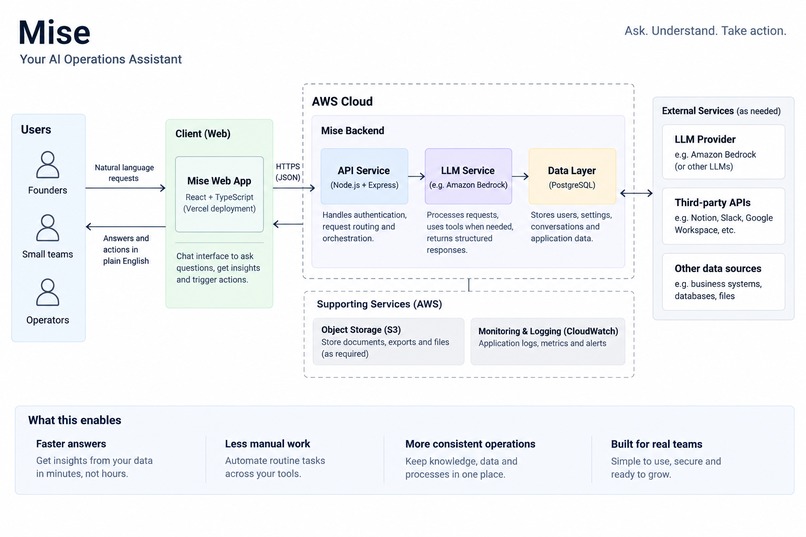Click the Third-party APIs card
806x537 pixels.
pyautogui.click(x=724, y=216)
